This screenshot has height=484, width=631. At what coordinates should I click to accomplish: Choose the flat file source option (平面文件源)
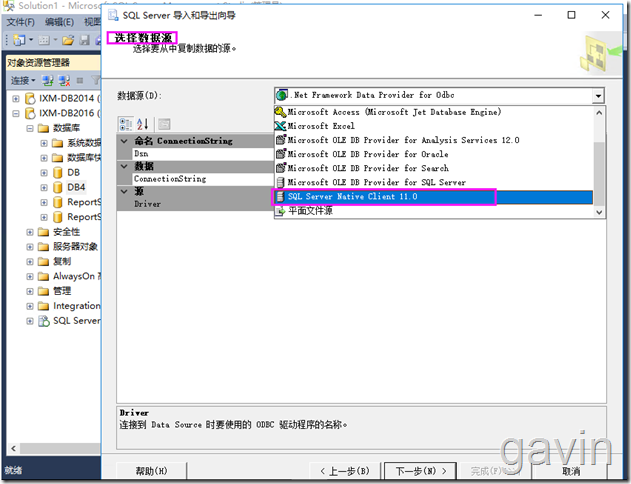[434, 211]
